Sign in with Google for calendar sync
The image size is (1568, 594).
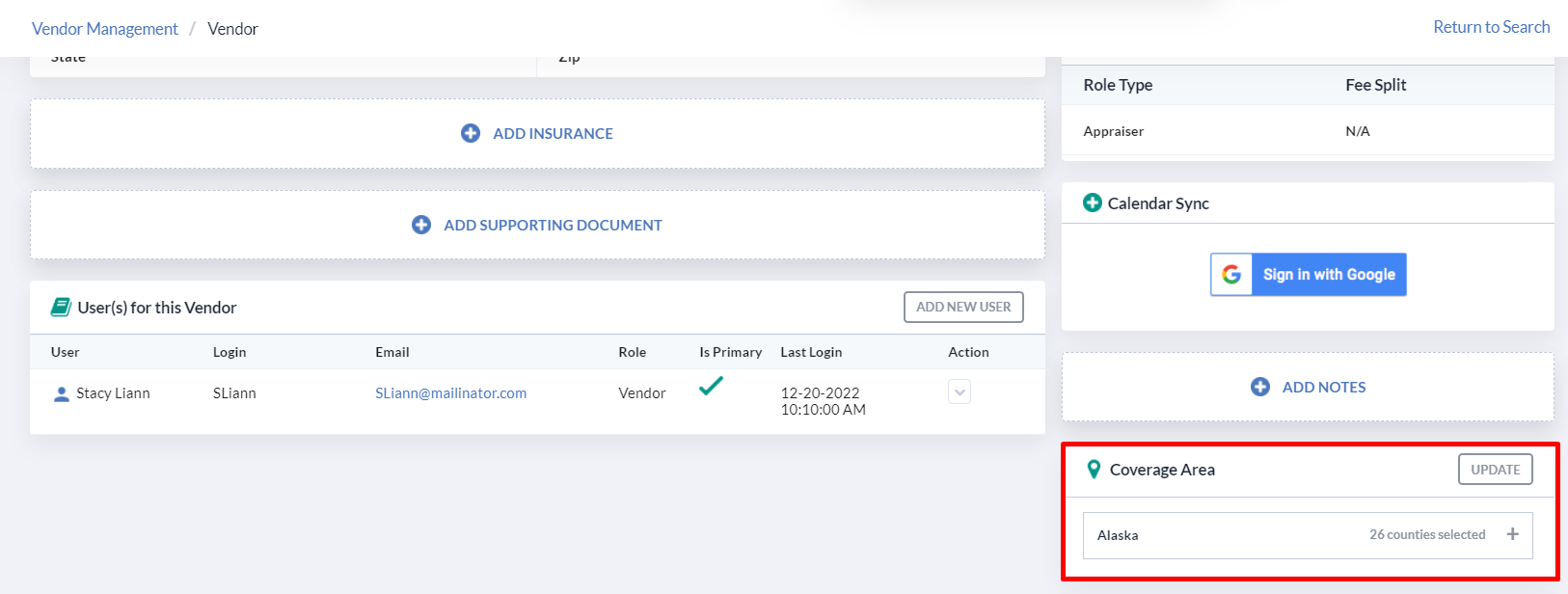[x=1309, y=275]
